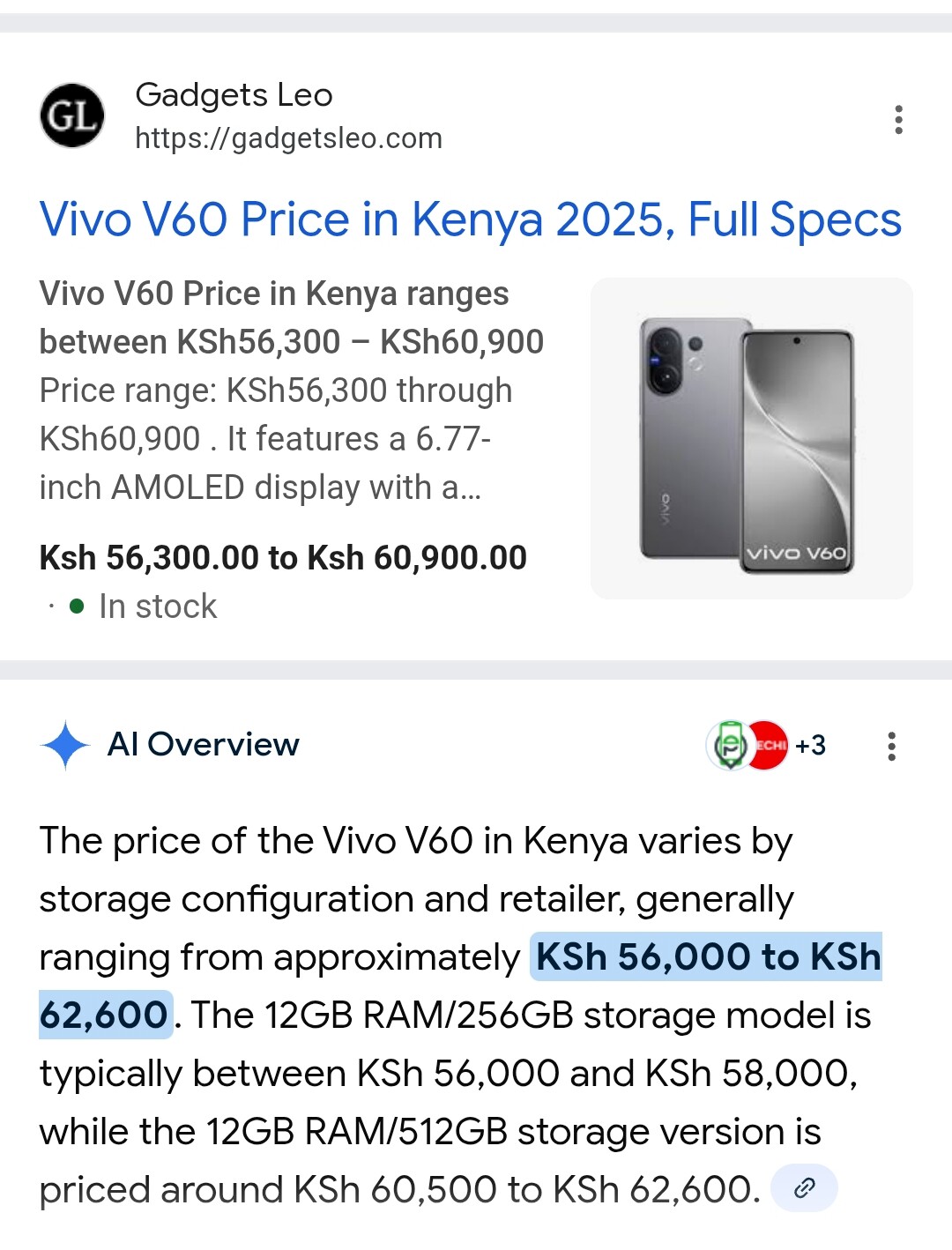The width and height of the screenshot is (952, 1250).
Task: Open the AI Overview three-dot menu
Action: pyautogui.click(x=891, y=746)
